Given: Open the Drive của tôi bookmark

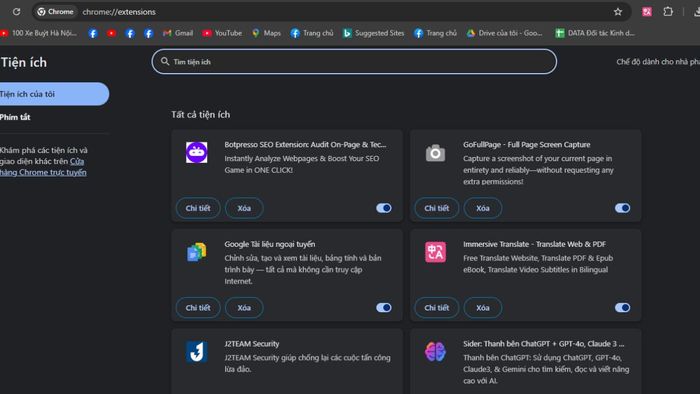Looking at the screenshot, I should pos(504,33).
